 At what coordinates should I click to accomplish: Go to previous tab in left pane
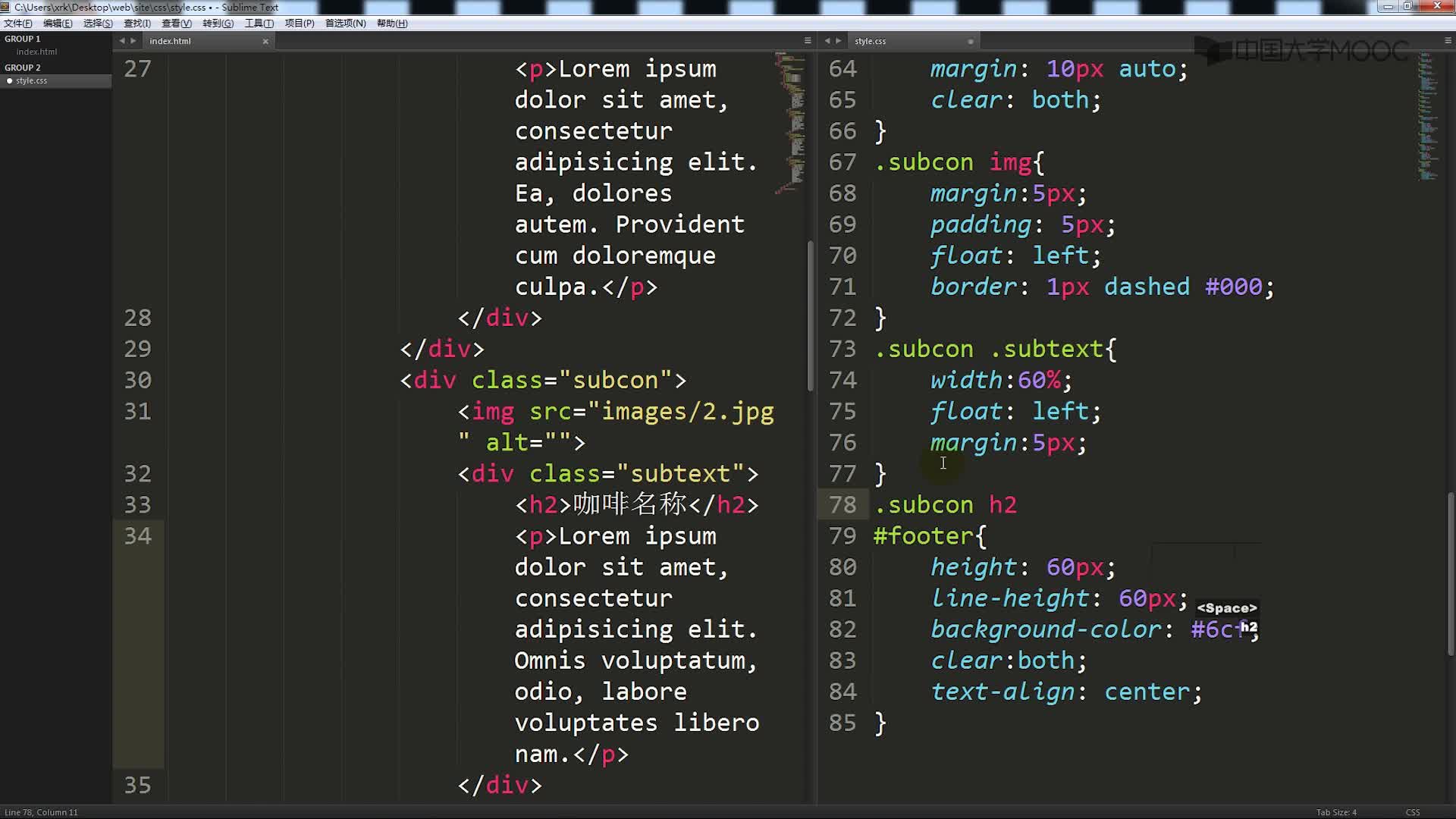(121, 41)
